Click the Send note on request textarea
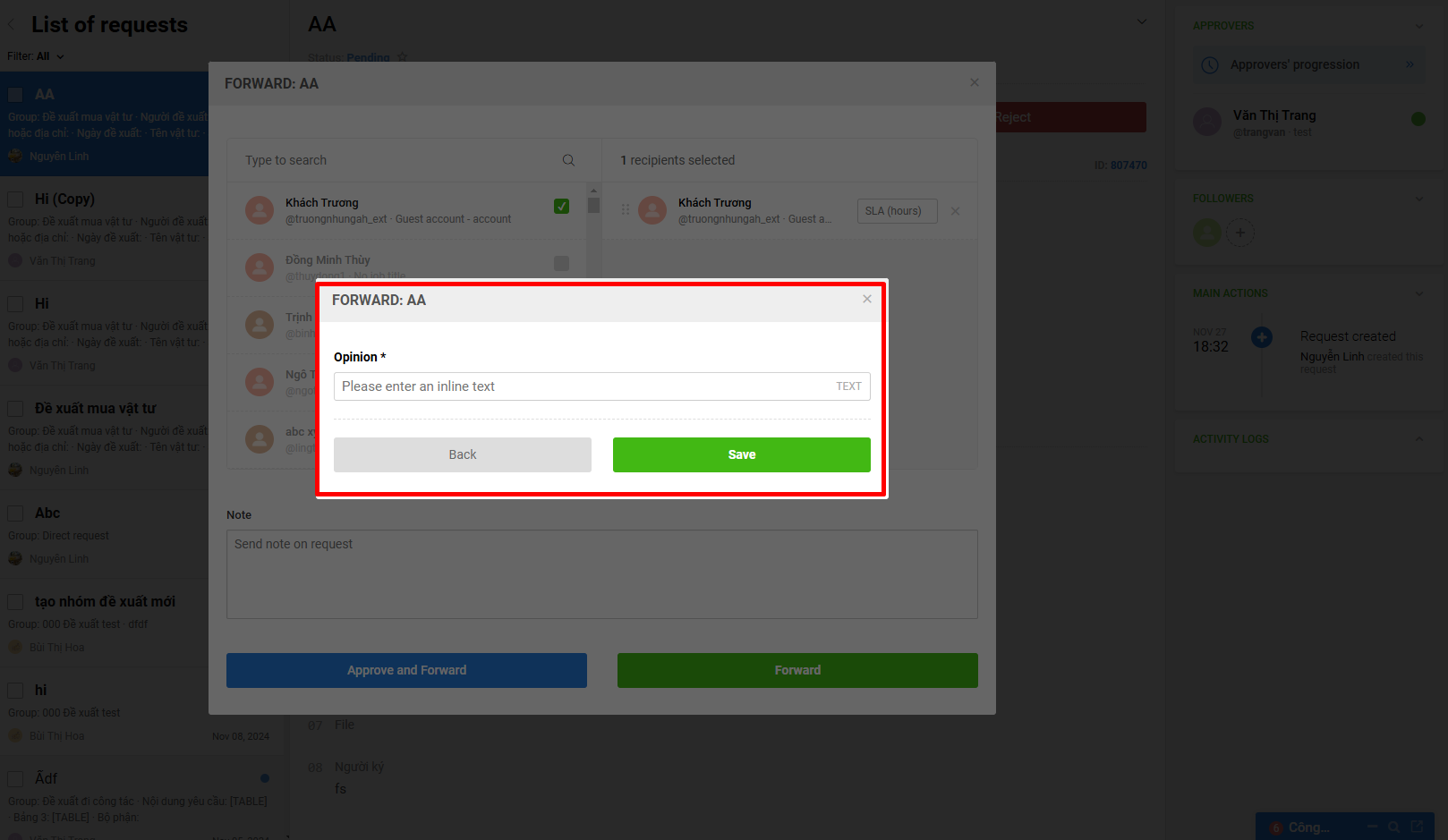1448x840 pixels. (601, 574)
